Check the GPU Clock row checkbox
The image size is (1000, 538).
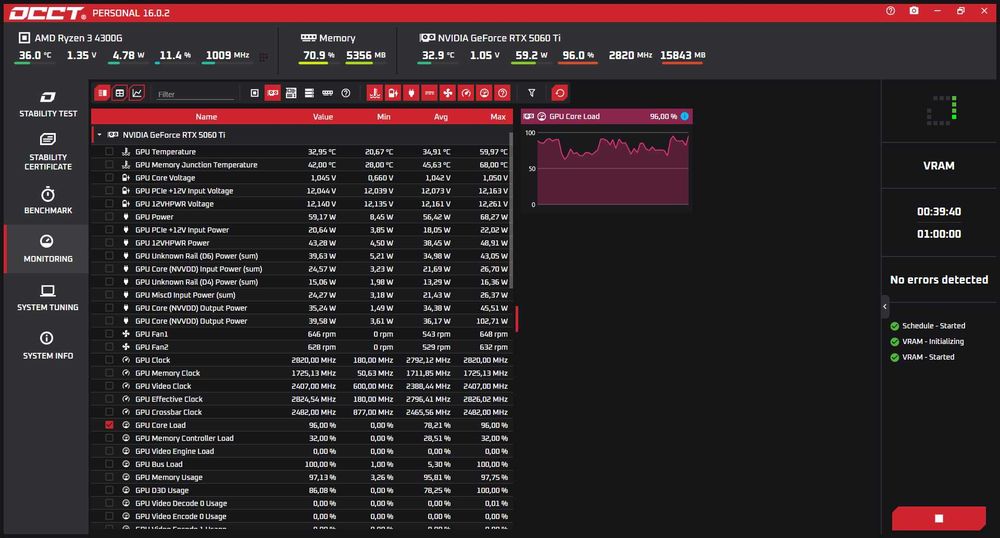click(109, 360)
